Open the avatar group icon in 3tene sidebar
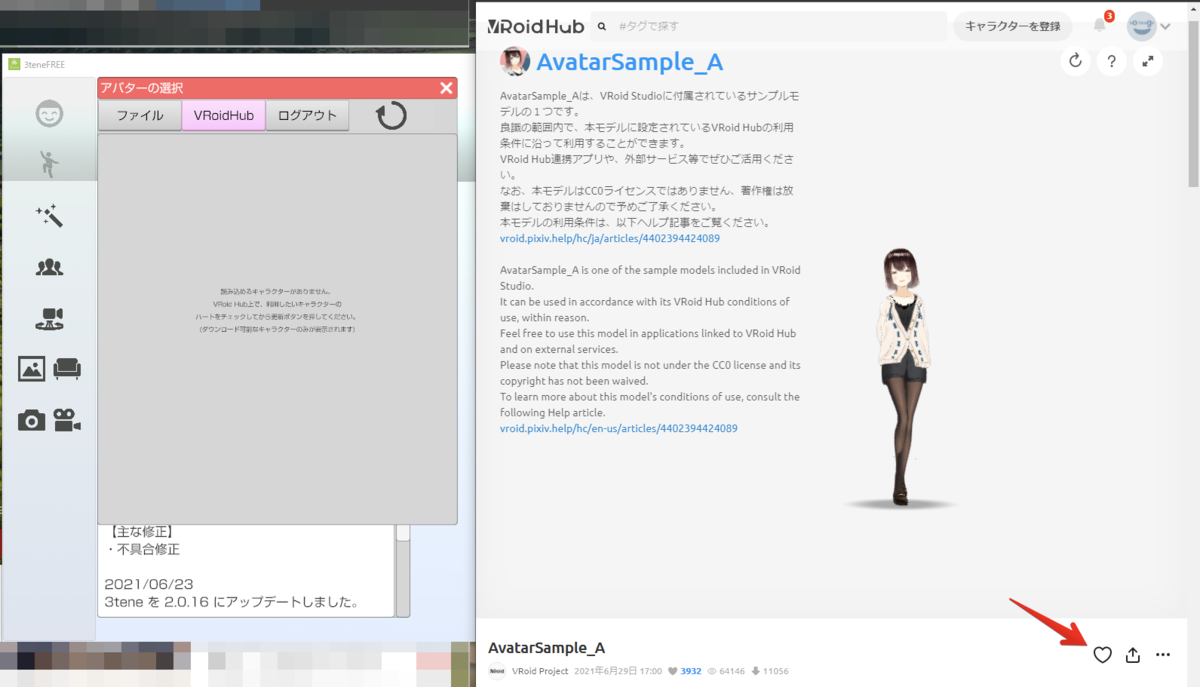1200x687 pixels. click(x=50, y=266)
